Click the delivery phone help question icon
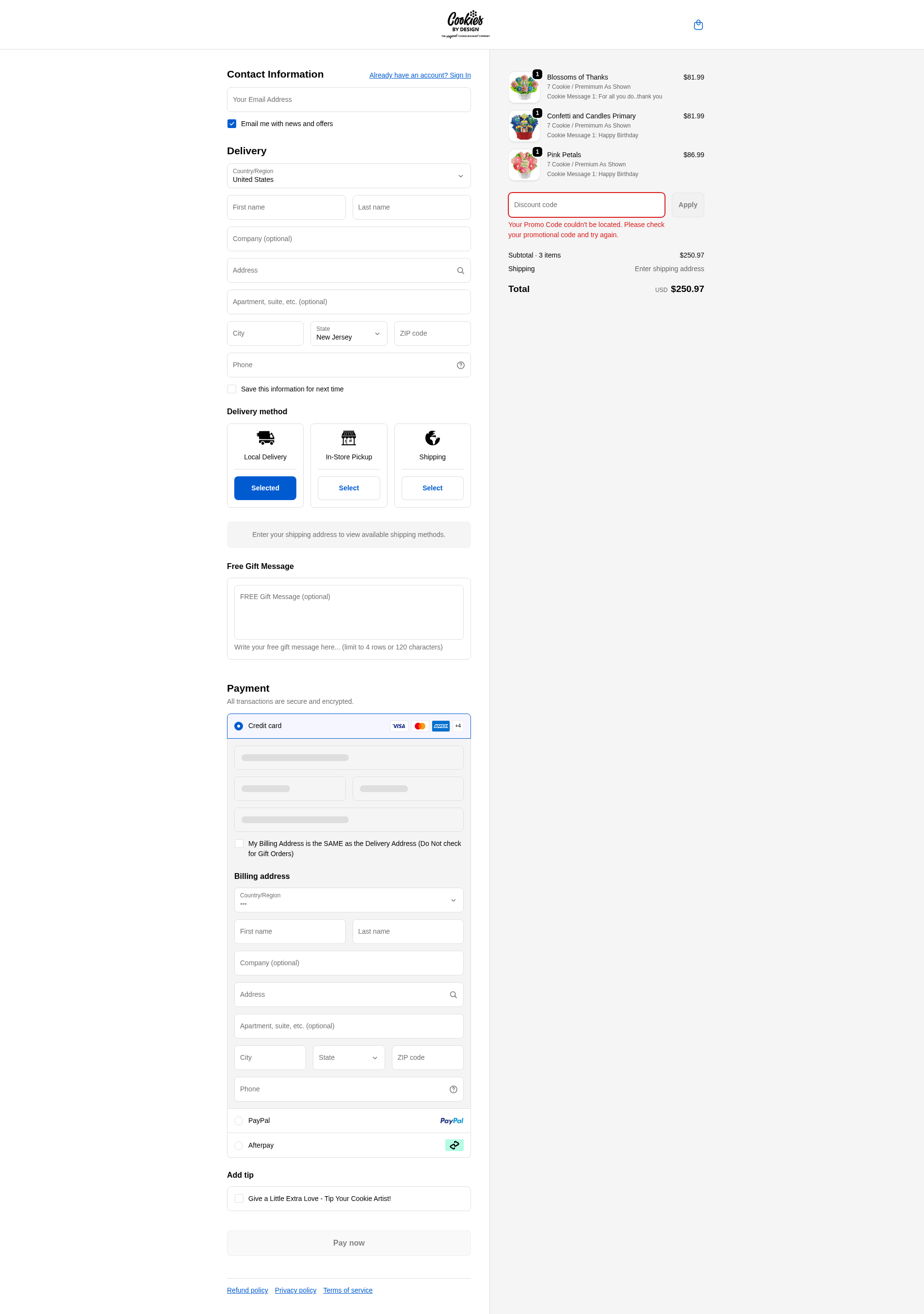924x1314 pixels. click(x=461, y=365)
